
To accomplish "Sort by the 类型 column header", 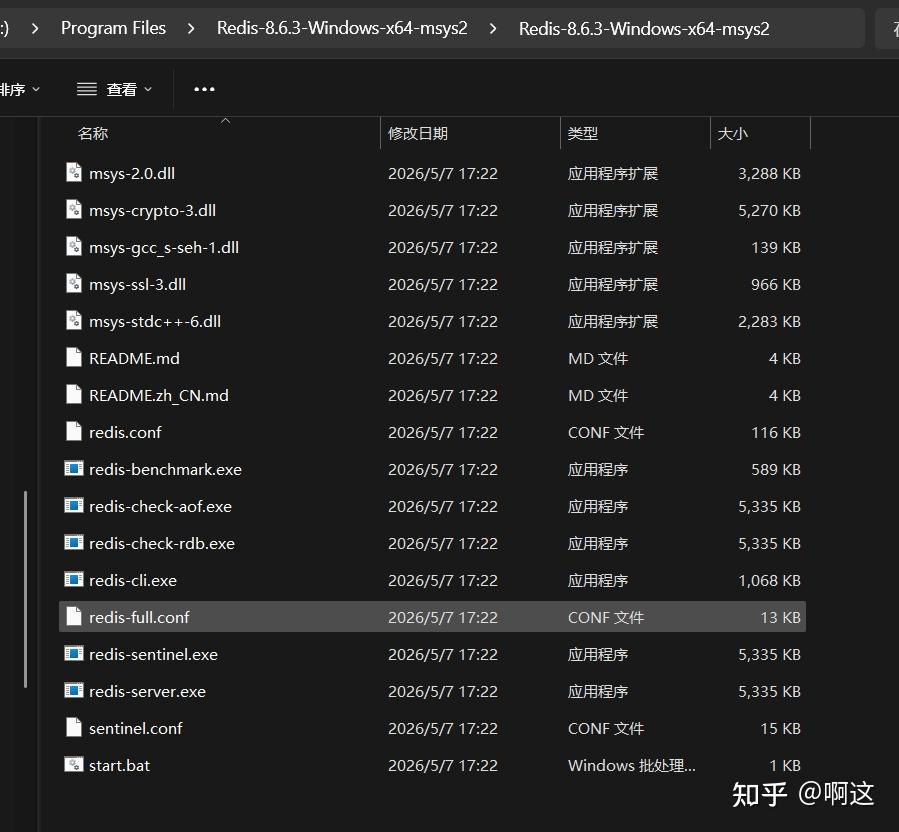I will tap(583, 134).
